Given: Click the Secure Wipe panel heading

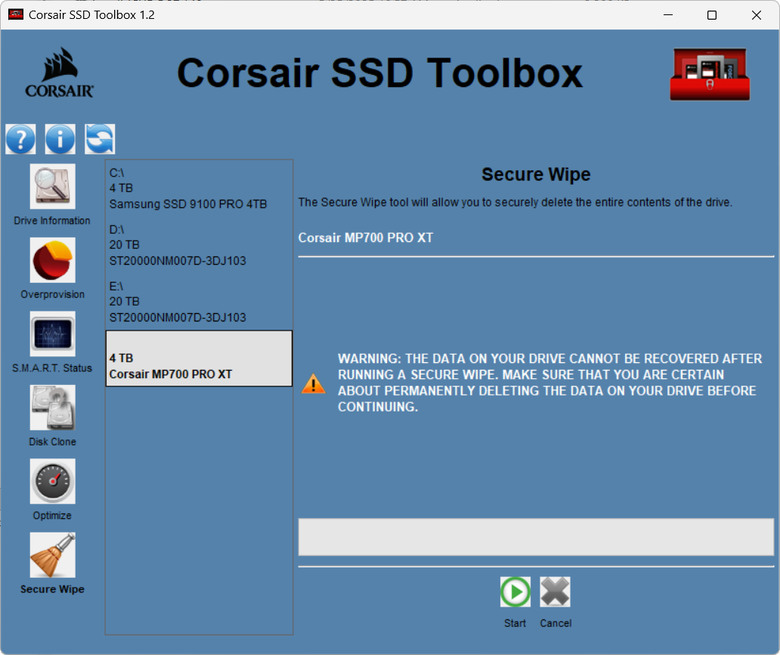Looking at the screenshot, I should click(536, 174).
